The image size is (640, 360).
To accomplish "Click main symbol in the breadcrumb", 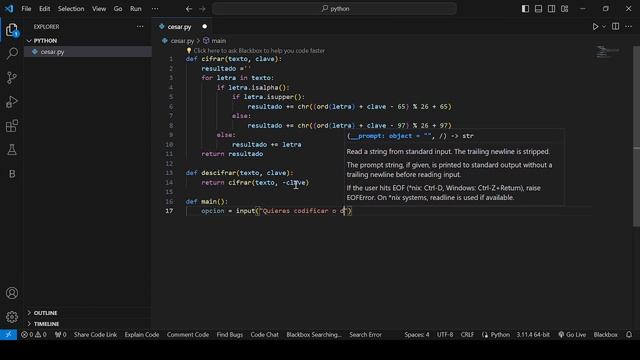I will (x=218, y=41).
